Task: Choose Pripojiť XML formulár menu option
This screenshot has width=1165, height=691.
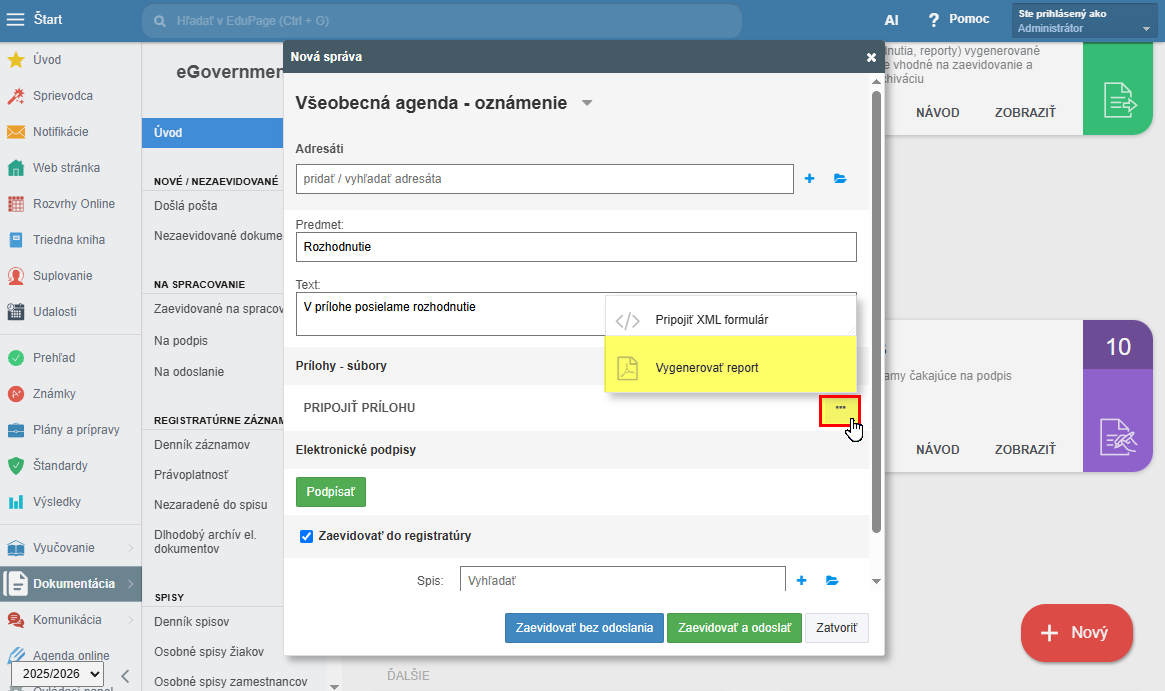Action: [x=711, y=320]
